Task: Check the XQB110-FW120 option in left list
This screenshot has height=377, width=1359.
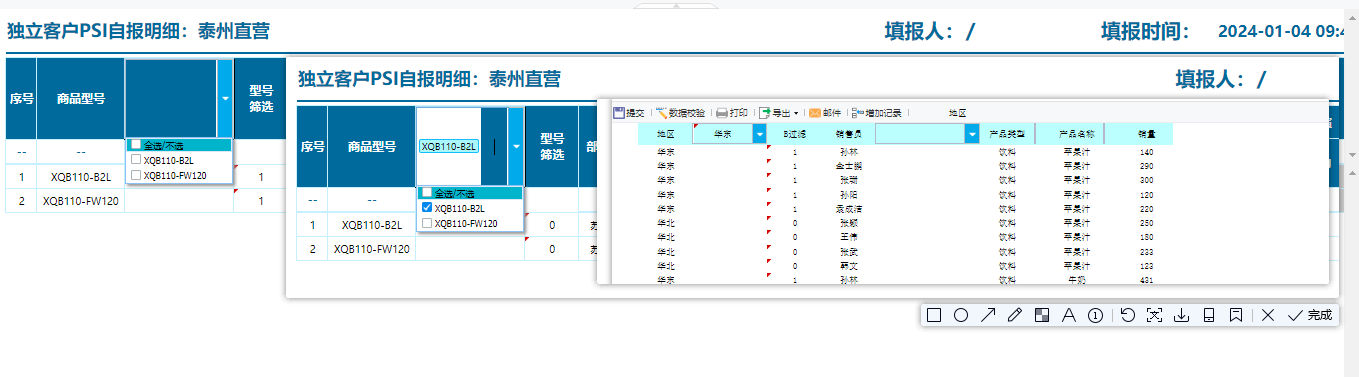Action: coord(136,175)
